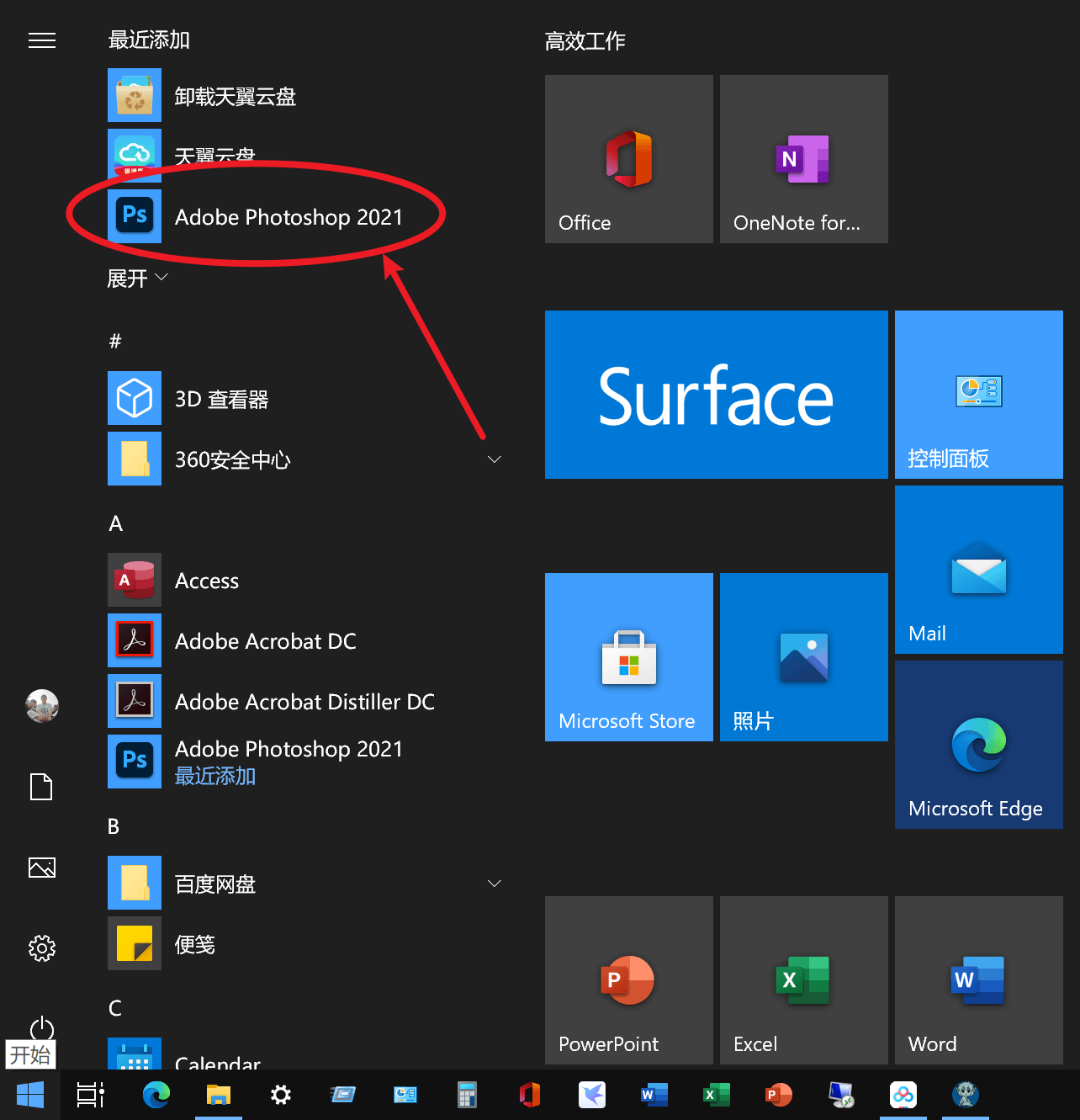
Task: Open the Excel tile
Action: tap(804, 980)
